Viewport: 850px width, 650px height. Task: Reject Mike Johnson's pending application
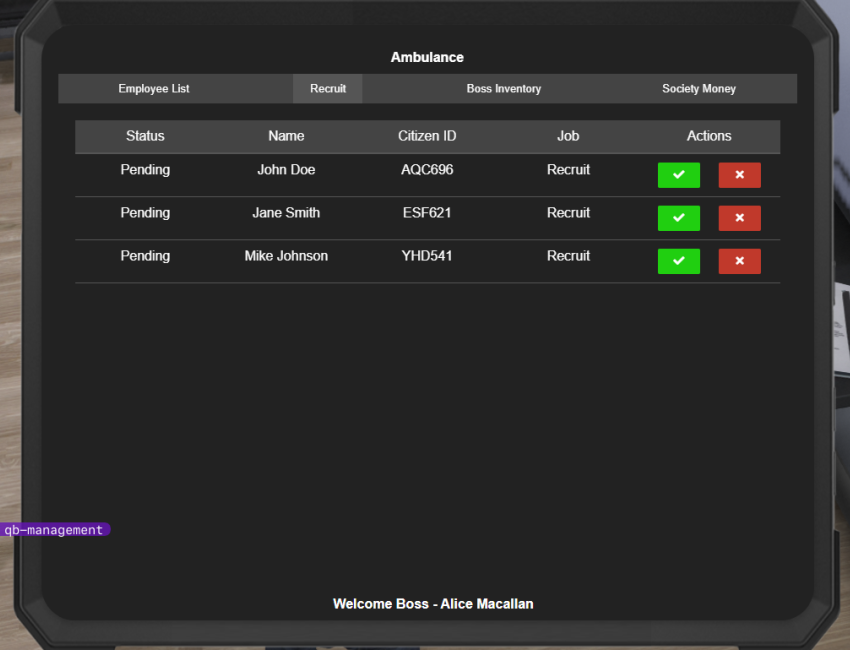(x=739, y=261)
